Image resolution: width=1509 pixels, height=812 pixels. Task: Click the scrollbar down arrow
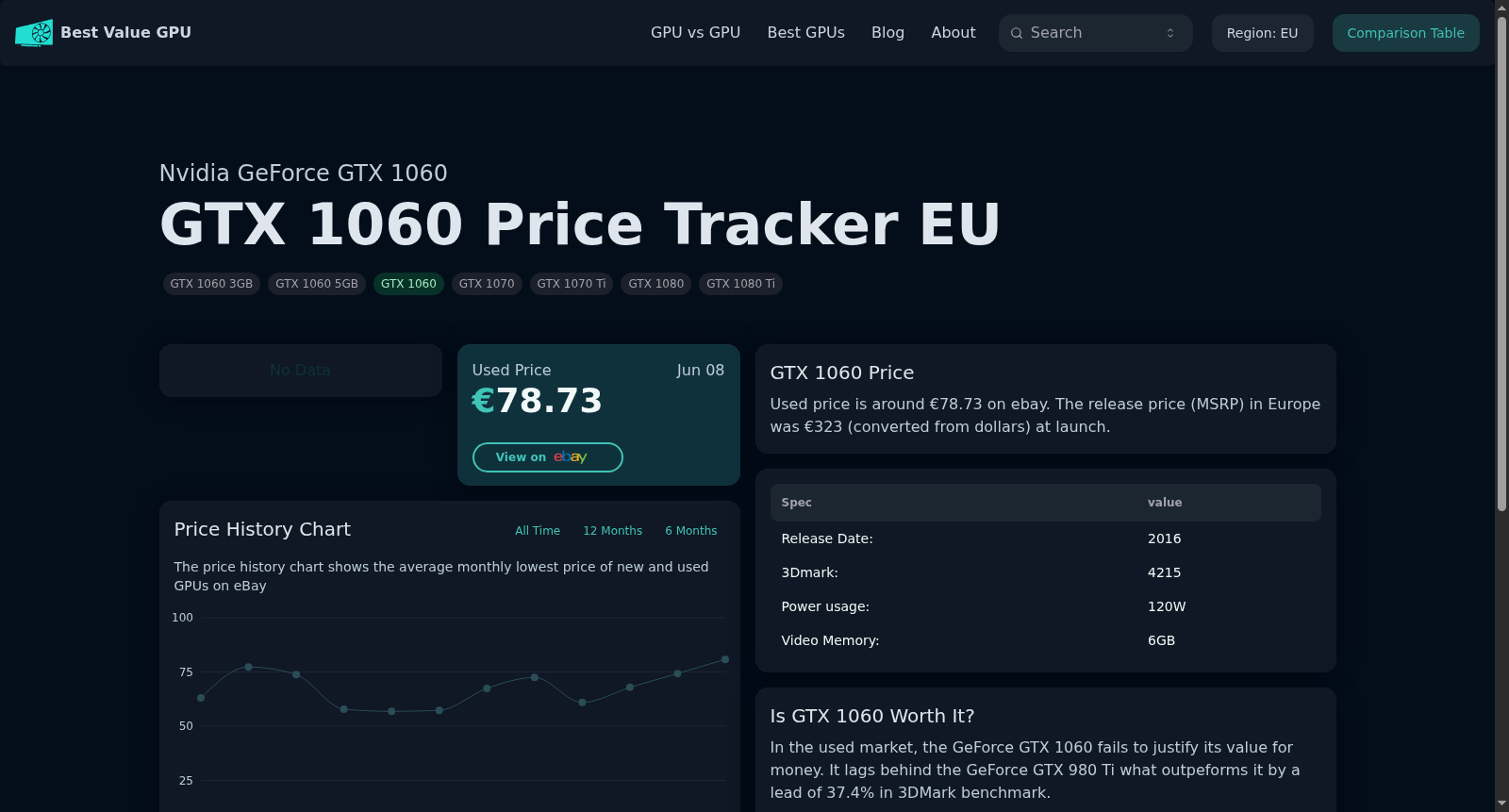click(1501, 804)
